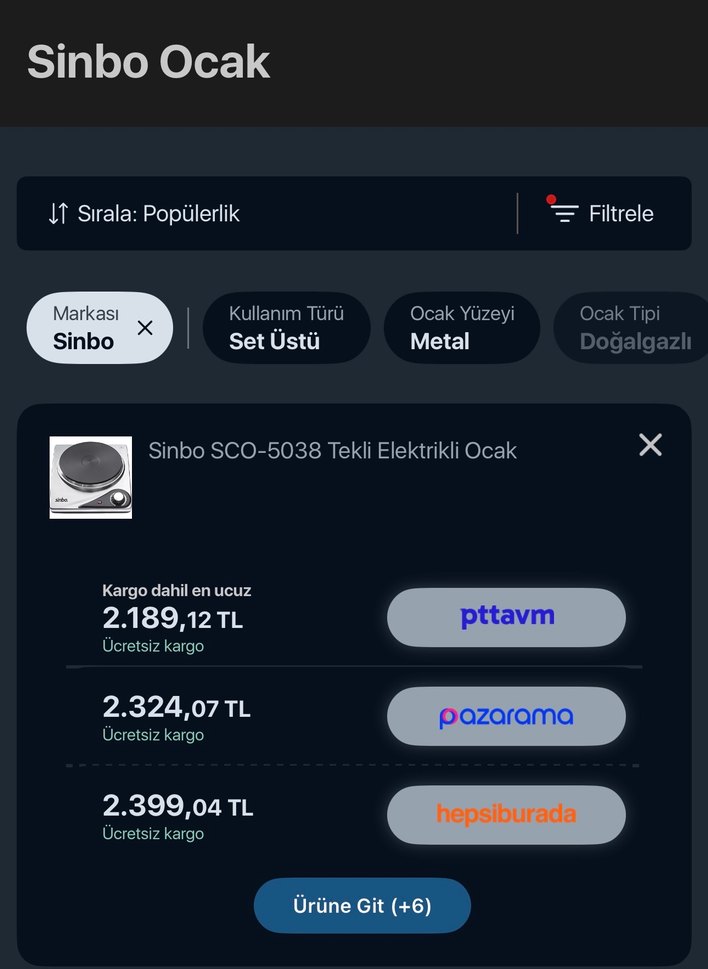Click the Sinbo SCO-5038 product thumbnail
The width and height of the screenshot is (708, 969).
(x=90, y=478)
